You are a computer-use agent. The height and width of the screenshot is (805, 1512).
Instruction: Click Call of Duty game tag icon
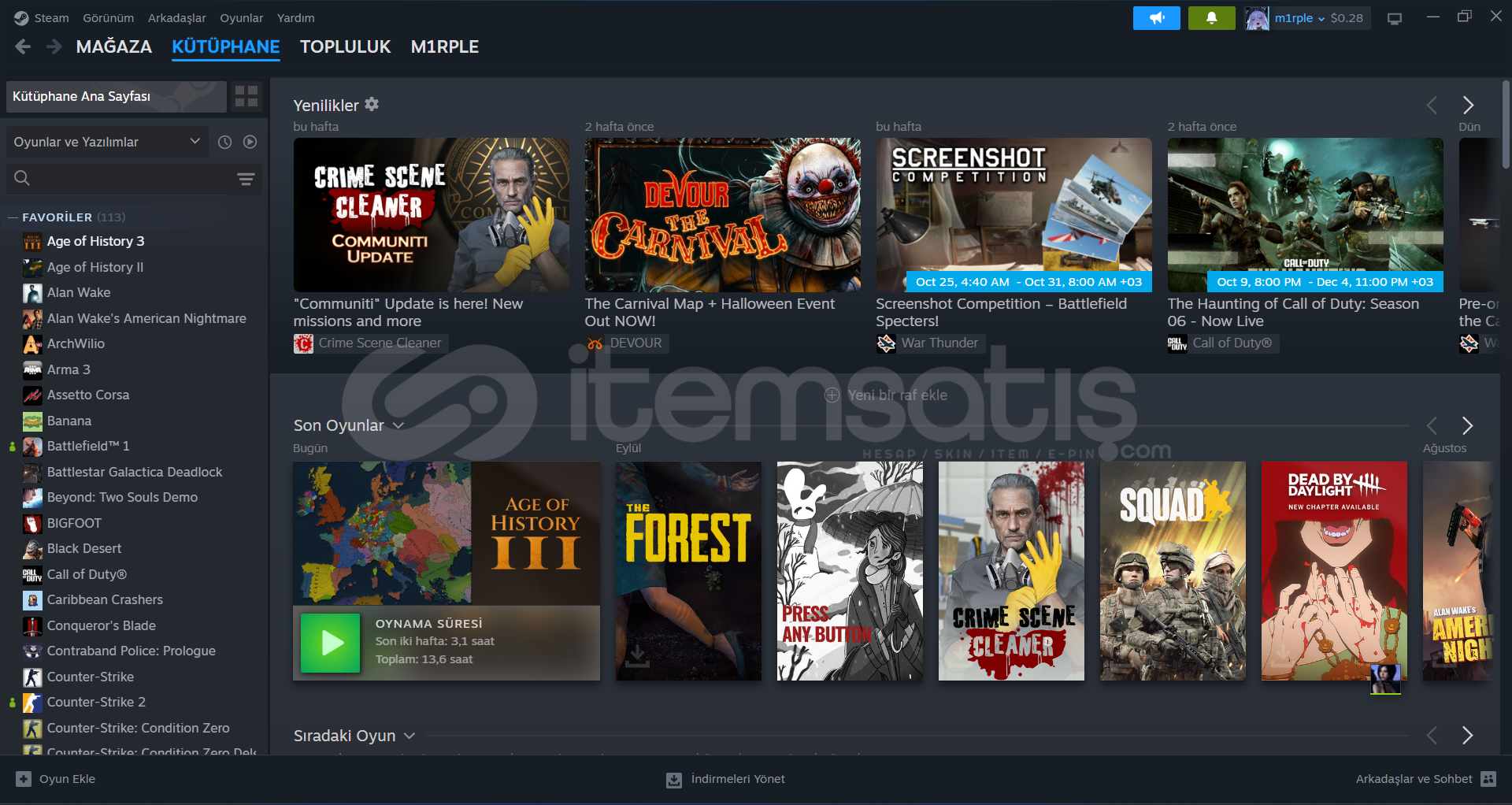[x=1177, y=343]
